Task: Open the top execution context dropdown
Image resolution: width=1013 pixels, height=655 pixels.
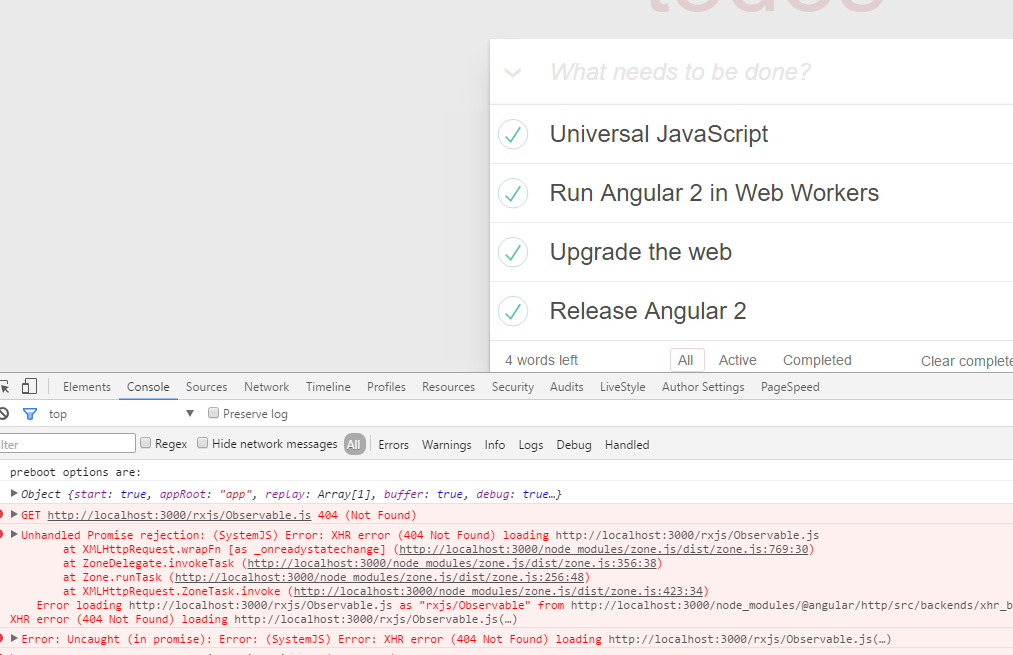Action: tap(121, 413)
